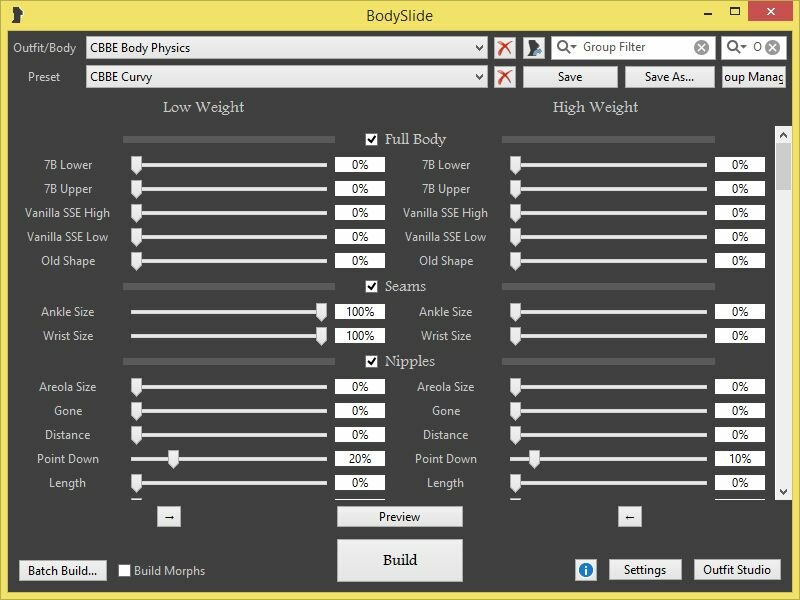Click the Group Filter text field
800x600 pixels.
point(635,47)
